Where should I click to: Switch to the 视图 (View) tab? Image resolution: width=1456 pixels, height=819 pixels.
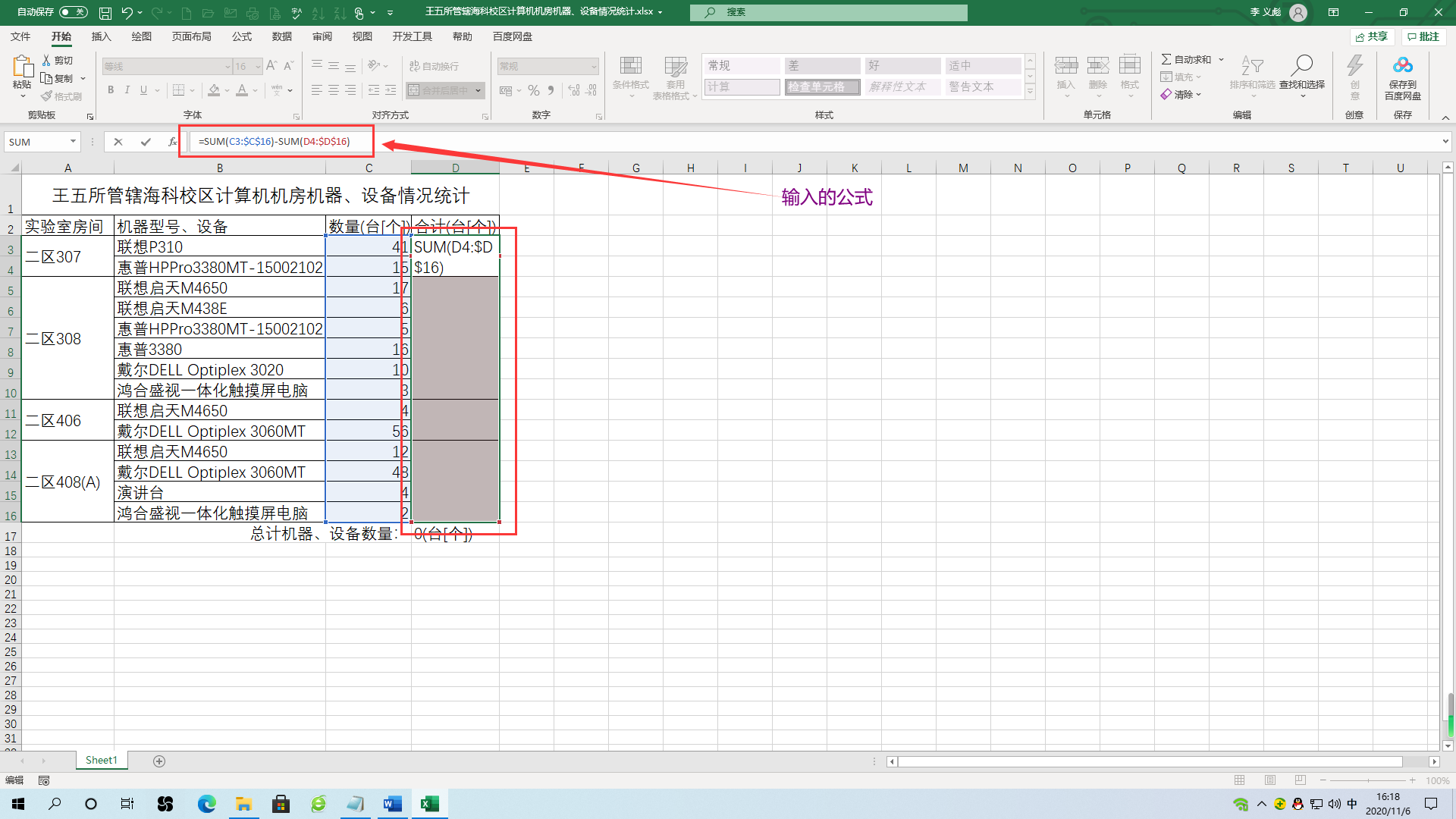(362, 36)
